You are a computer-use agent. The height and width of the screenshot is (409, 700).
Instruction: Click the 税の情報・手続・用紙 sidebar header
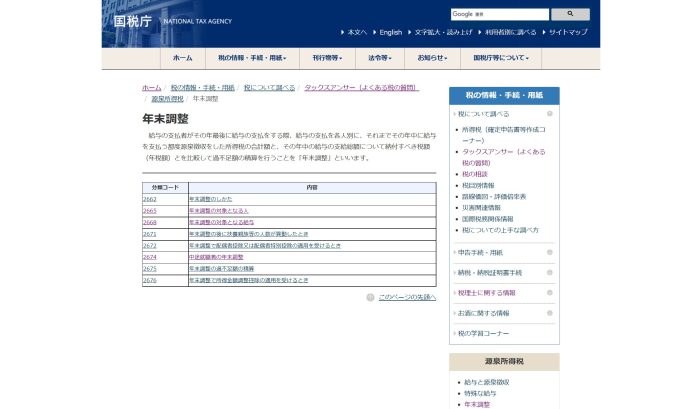(504, 96)
